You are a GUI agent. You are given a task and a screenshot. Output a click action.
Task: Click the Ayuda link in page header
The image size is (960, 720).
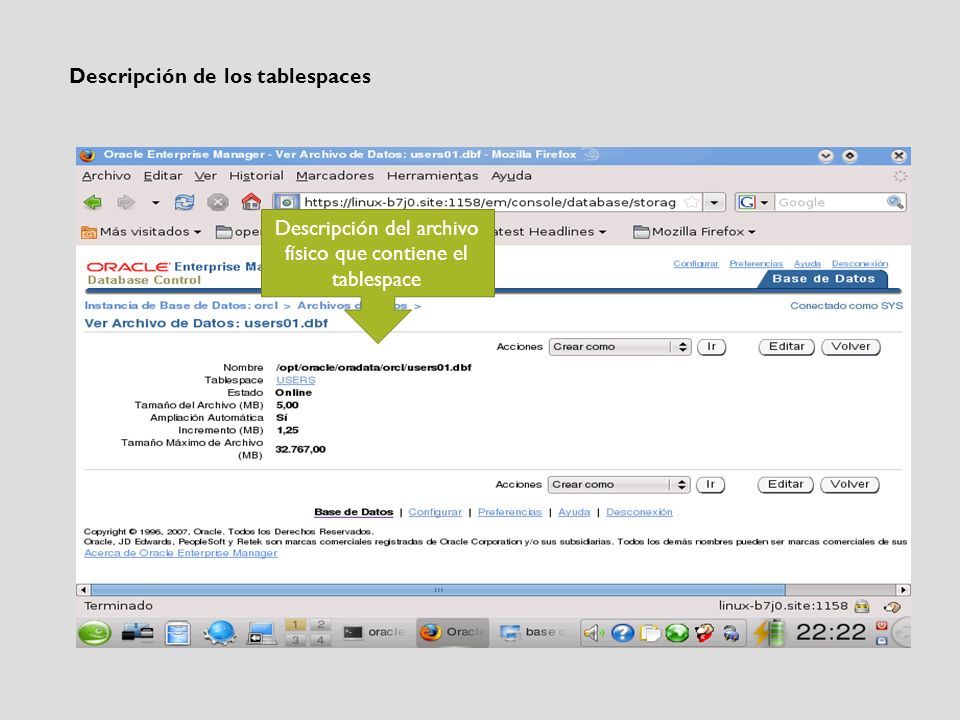coord(807,263)
